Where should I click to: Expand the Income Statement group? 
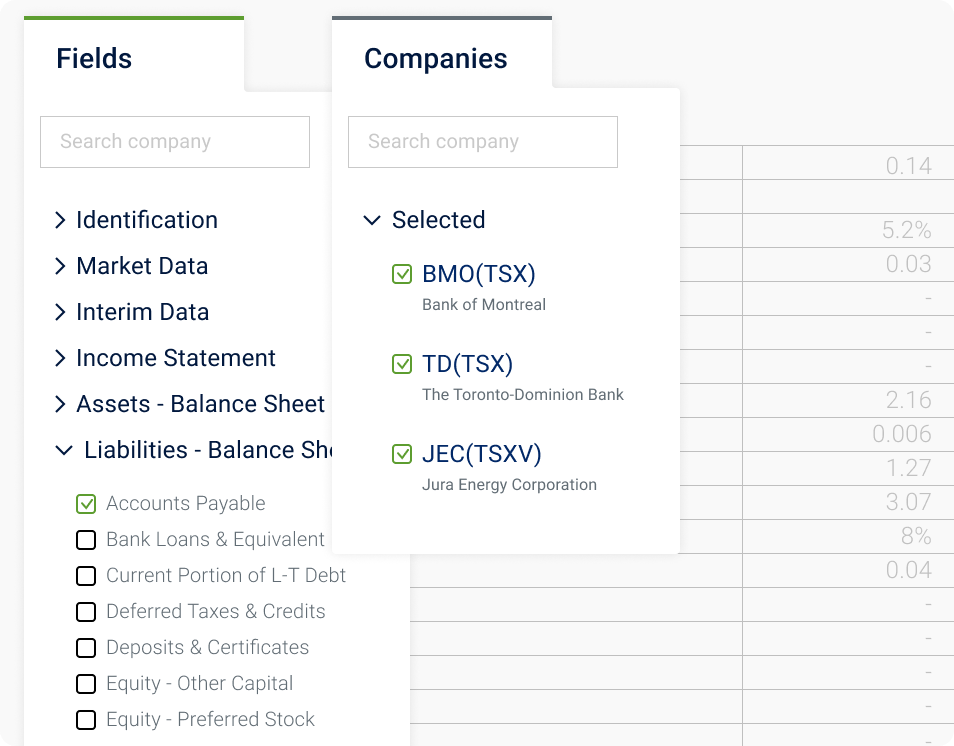coord(60,358)
